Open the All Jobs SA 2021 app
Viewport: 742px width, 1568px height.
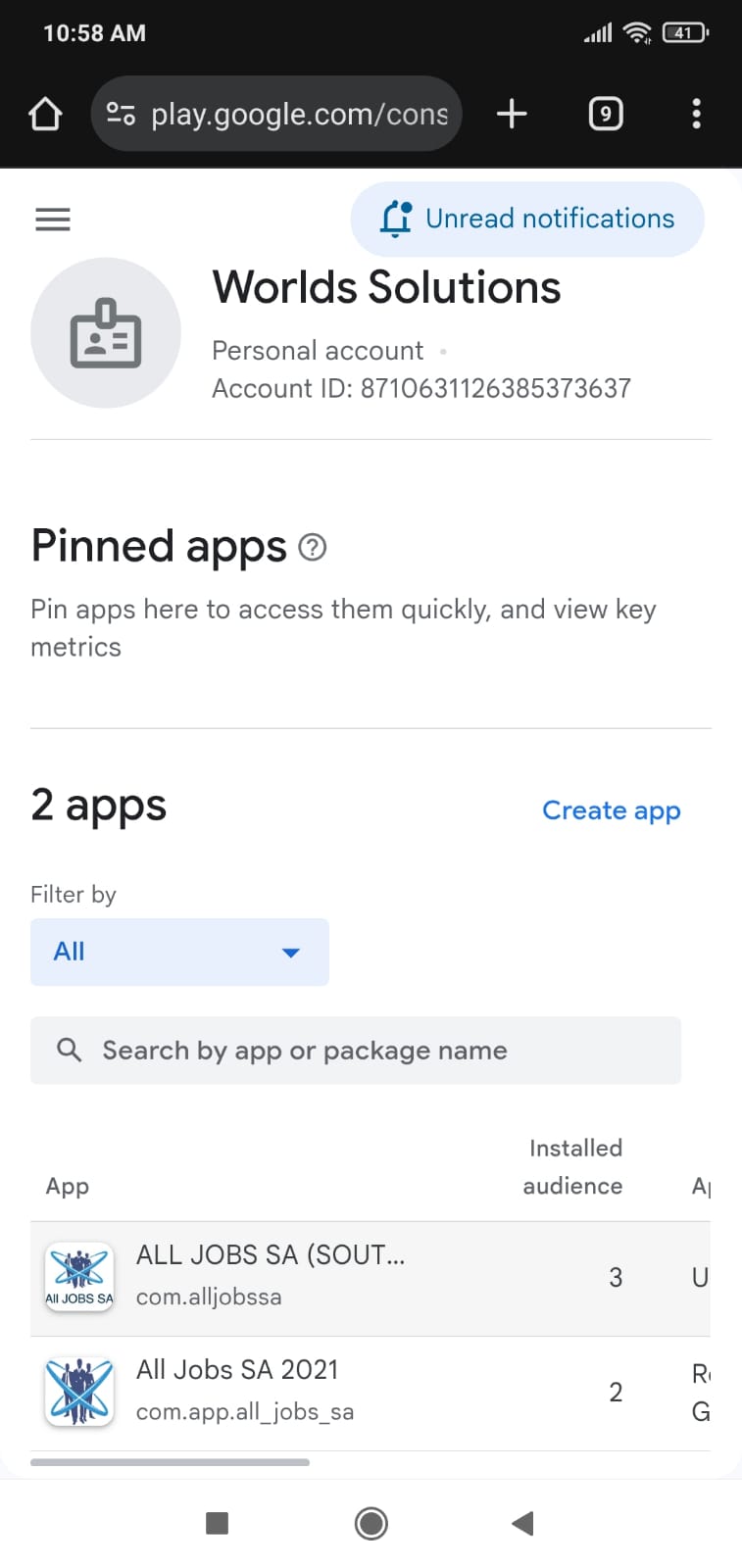pyautogui.click(x=237, y=1370)
